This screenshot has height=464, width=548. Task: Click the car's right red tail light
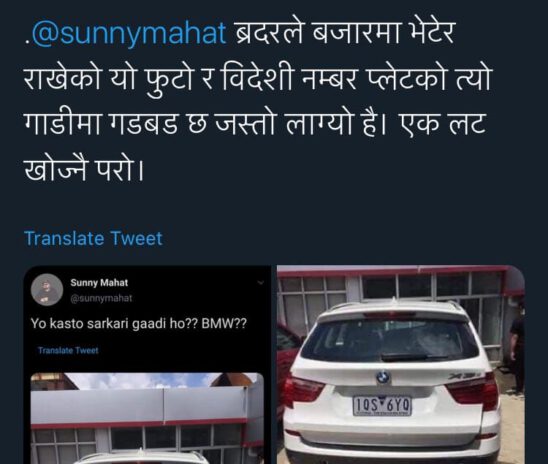click(x=472, y=390)
